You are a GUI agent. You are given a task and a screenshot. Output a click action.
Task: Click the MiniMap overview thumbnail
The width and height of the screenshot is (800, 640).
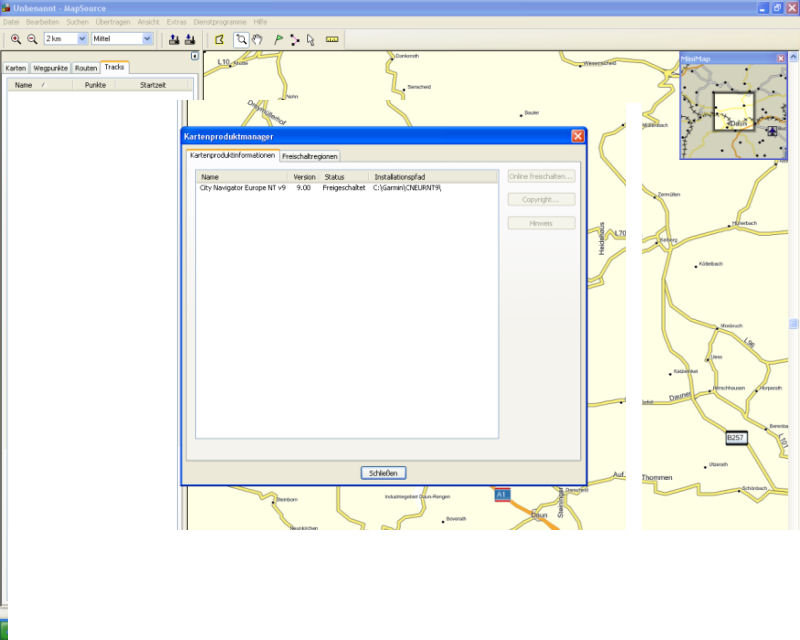[734, 111]
